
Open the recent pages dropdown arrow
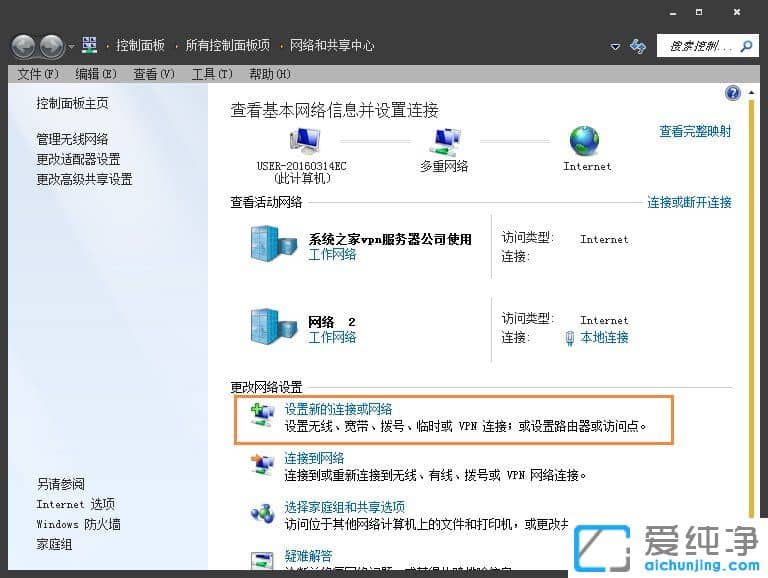coord(72,47)
